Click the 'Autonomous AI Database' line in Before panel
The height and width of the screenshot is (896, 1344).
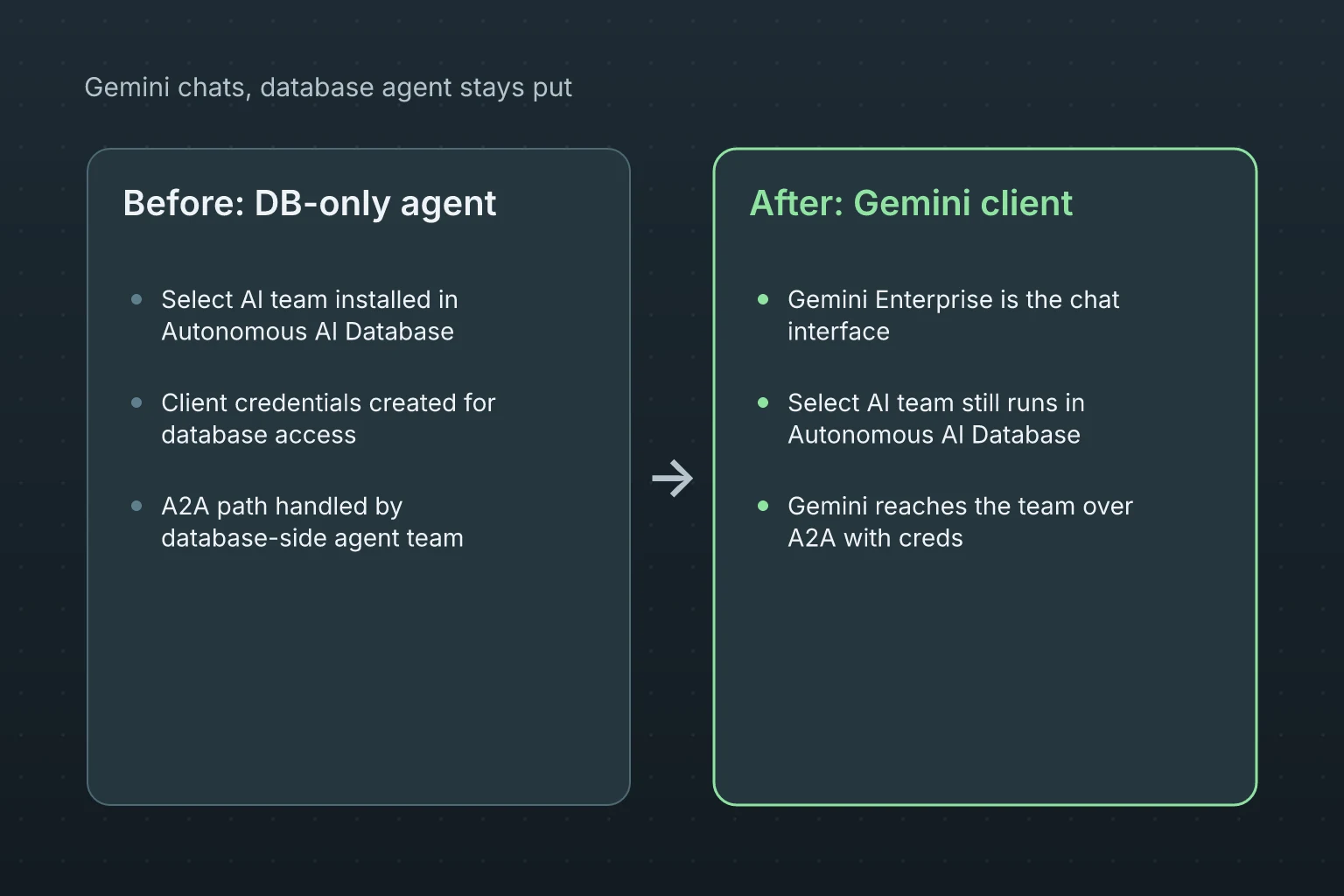click(307, 332)
